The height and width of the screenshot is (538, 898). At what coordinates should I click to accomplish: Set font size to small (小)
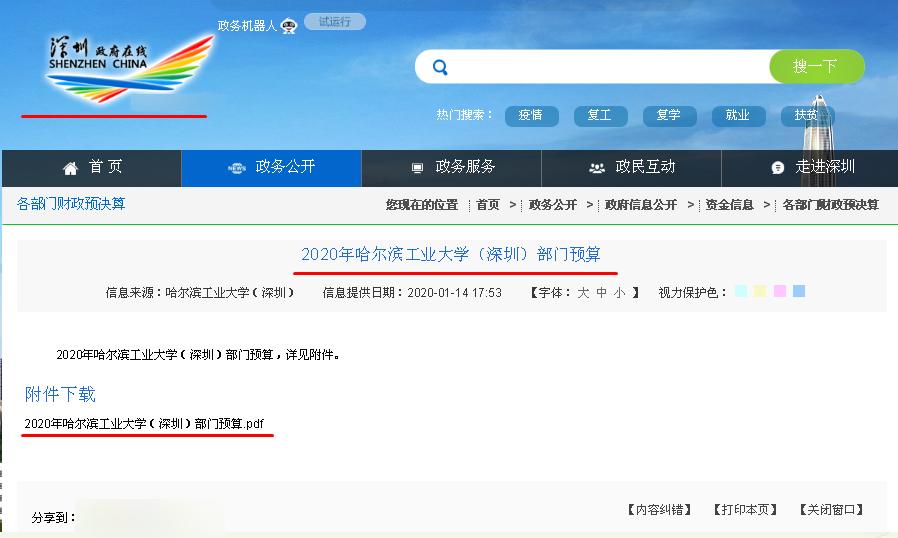(619, 293)
